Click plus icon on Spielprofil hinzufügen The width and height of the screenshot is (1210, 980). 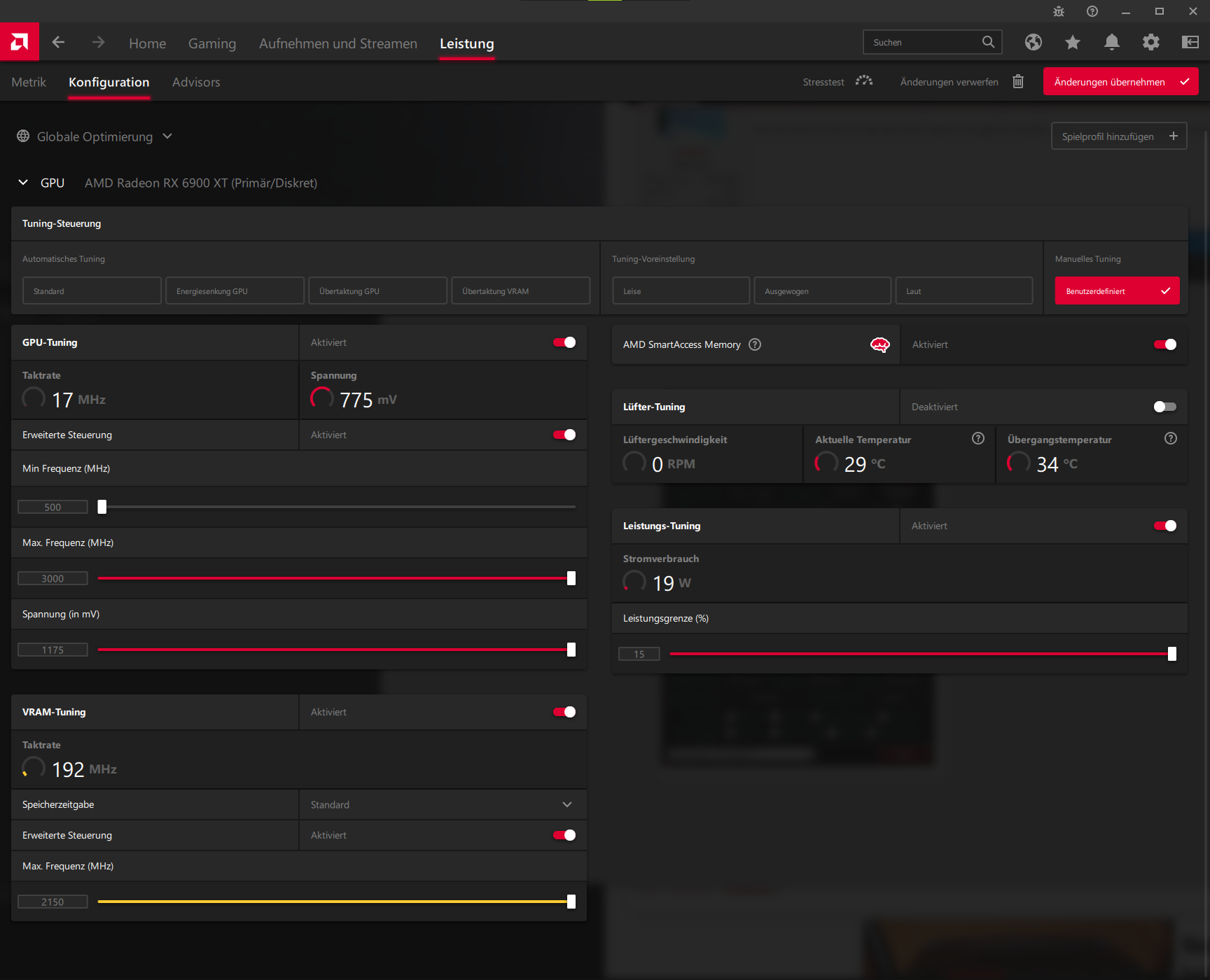[x=1174, y=136]
